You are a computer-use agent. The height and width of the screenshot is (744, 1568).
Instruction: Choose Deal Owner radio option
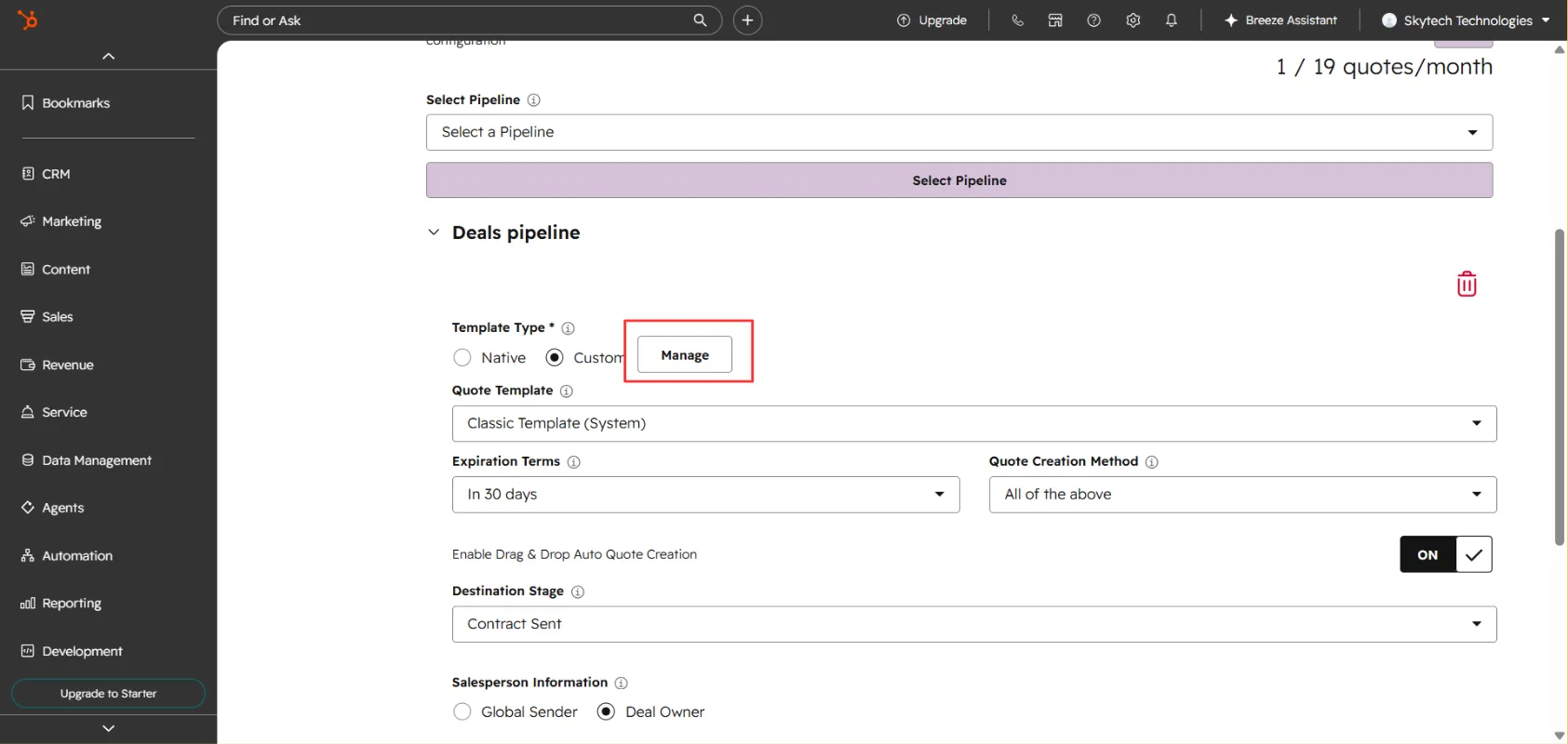[606, 712]
